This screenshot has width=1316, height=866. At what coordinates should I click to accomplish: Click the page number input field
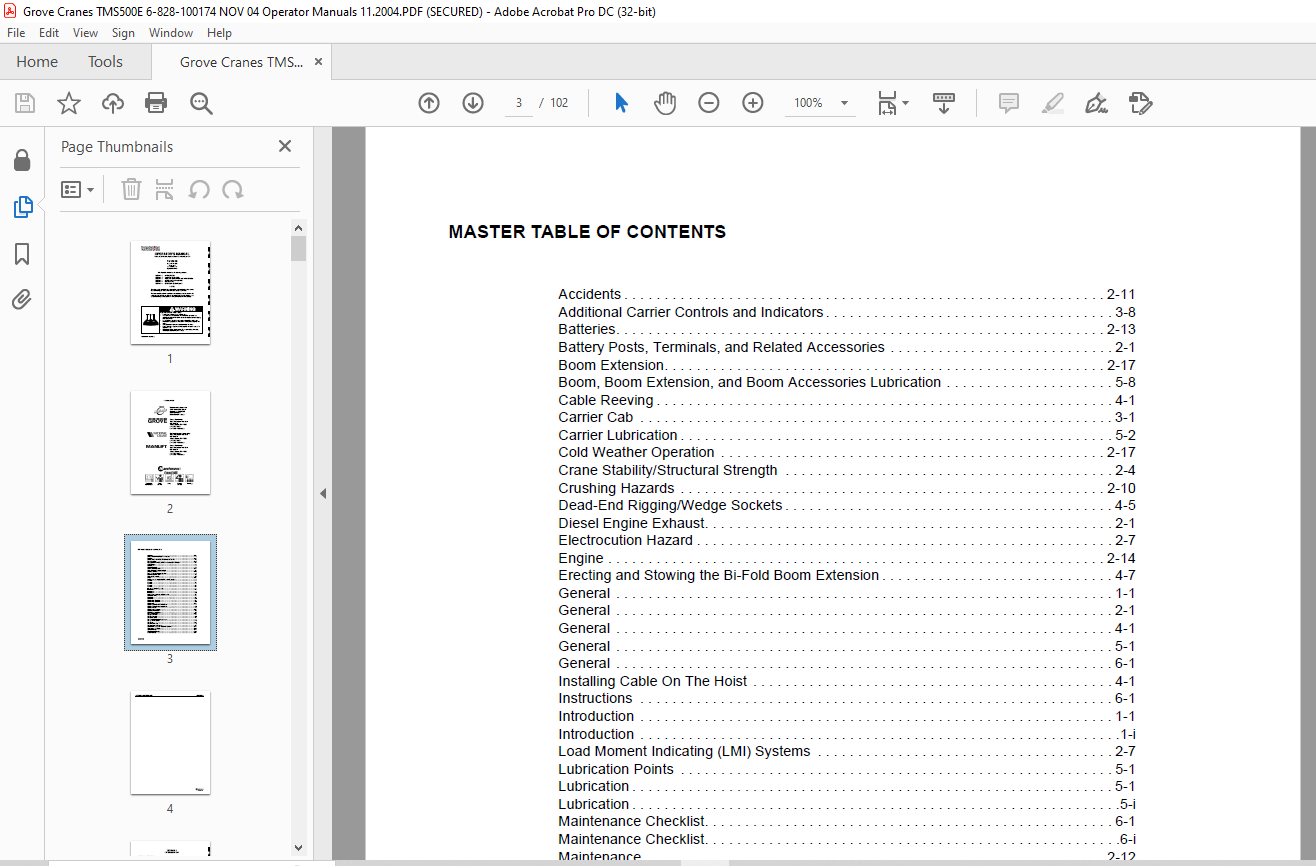pos(519,103)
